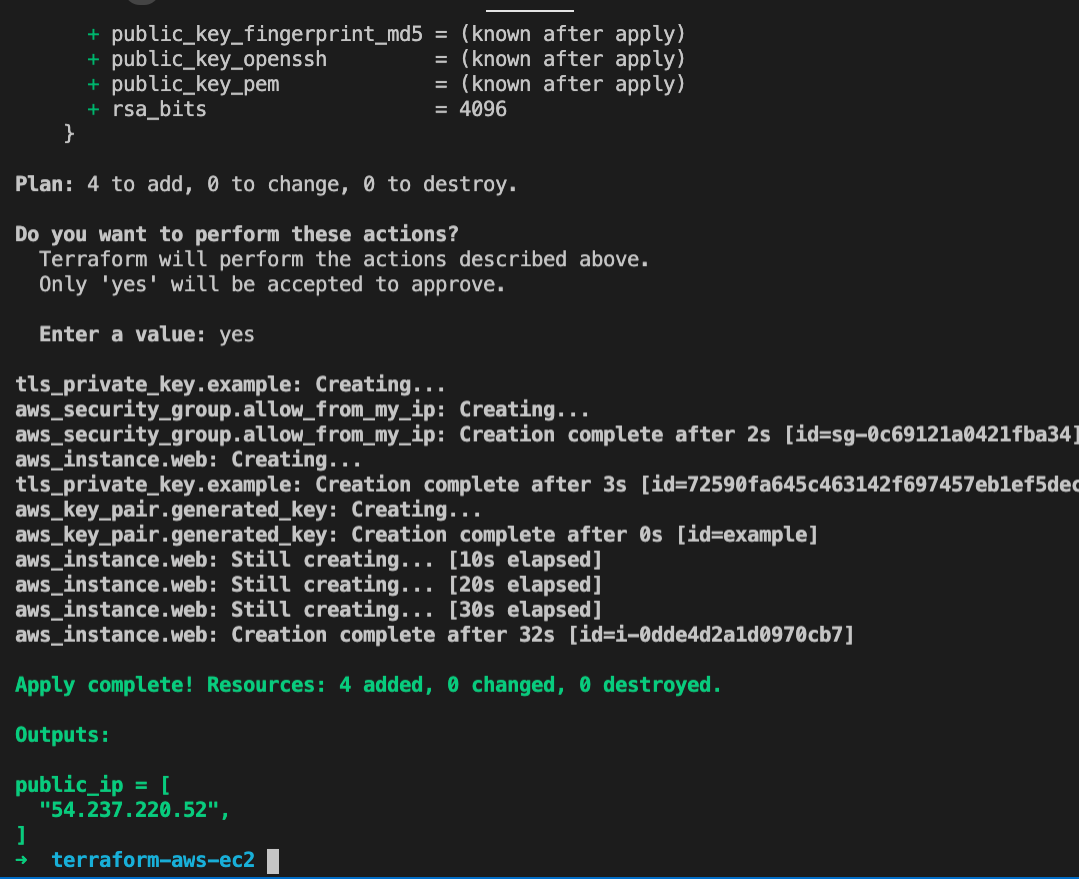Screen dimensions: 1079x879
Task: Click the terminal cursor block after terraform-aws-ec2
Action: click(273, 861)
